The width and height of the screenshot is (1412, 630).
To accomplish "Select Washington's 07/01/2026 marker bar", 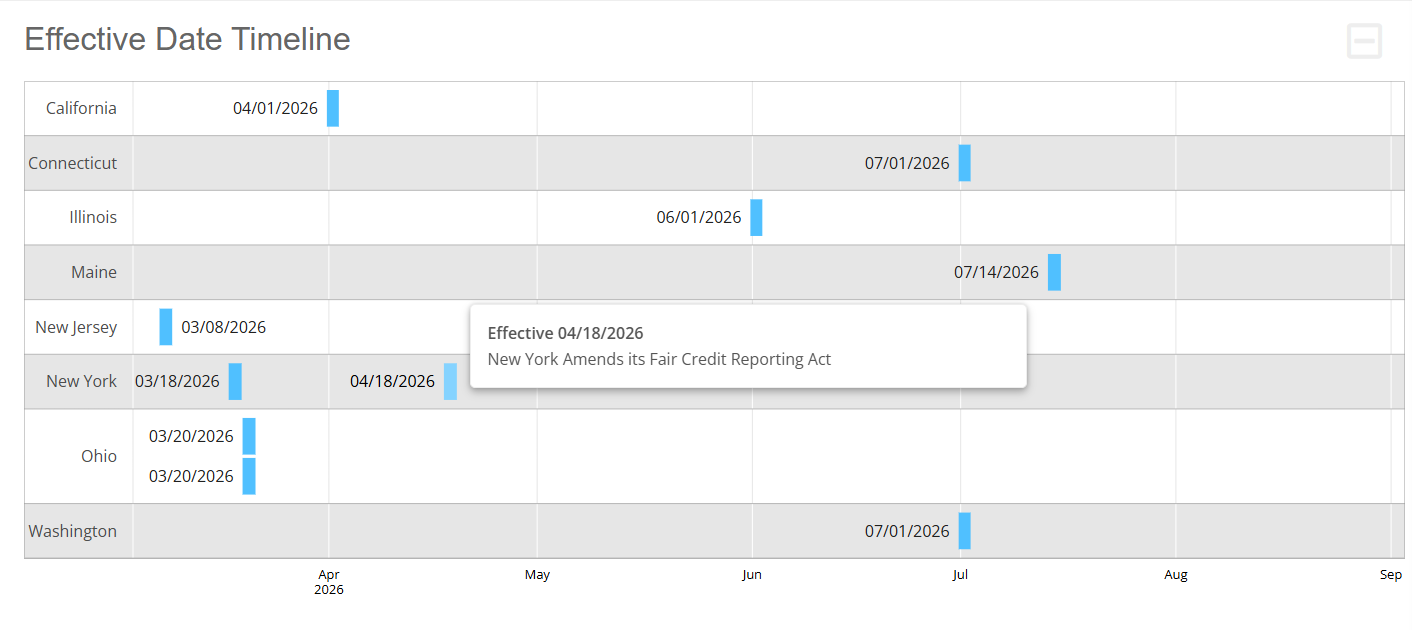I will pos(964,531).
